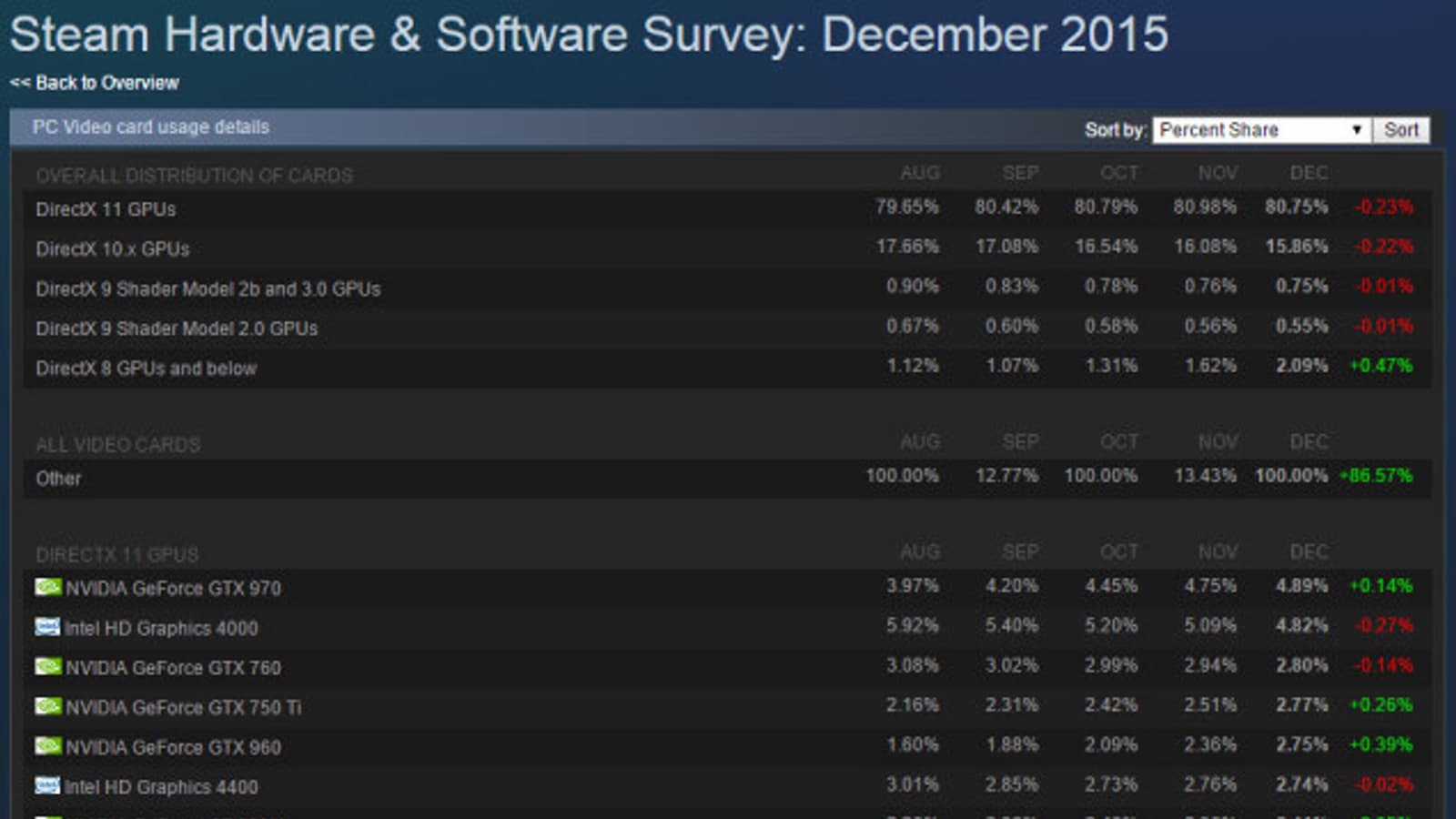Click the NVIDIA logo beside GeForce GTX 760
This screenshot has height=819, width=1456.
coord(47,667)
